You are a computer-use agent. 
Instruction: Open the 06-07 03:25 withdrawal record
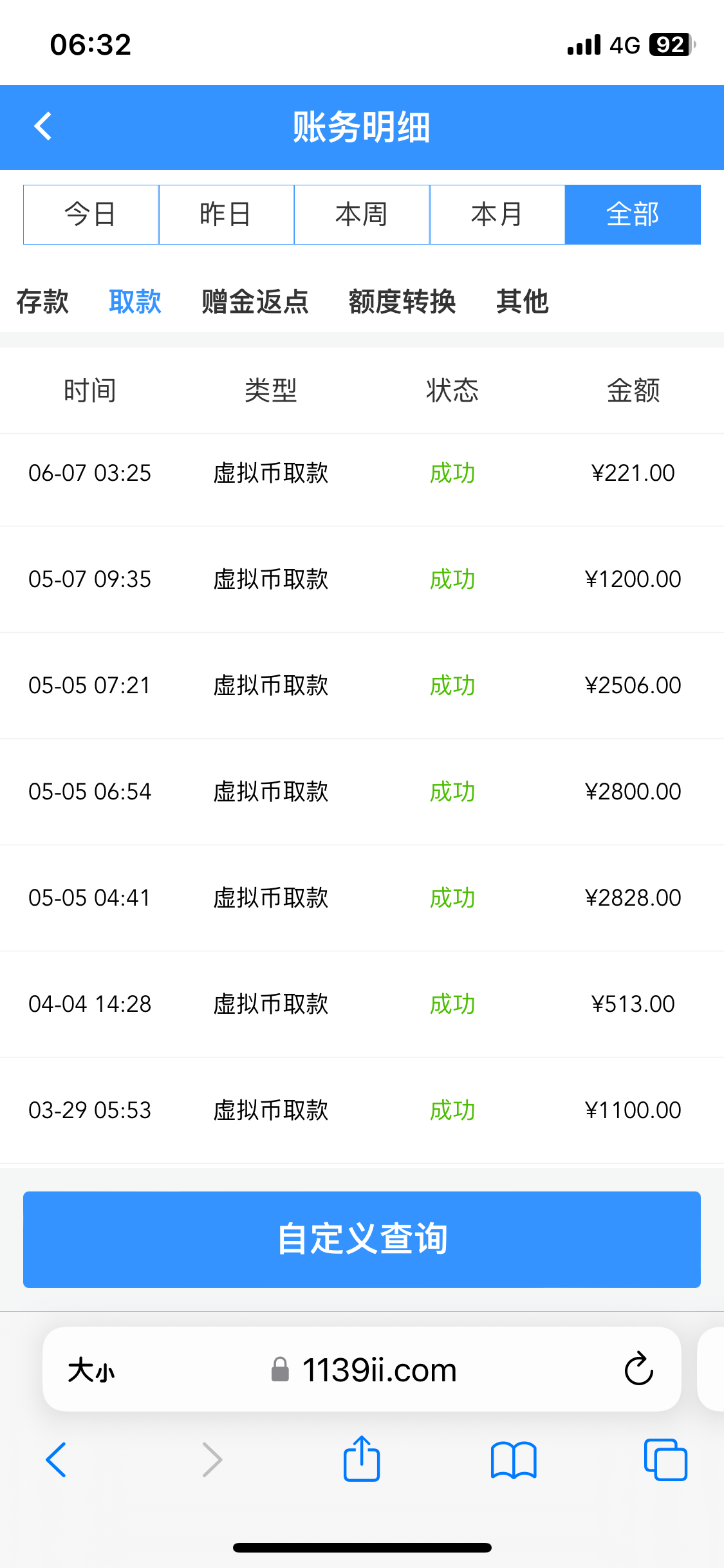pos(362,473)
